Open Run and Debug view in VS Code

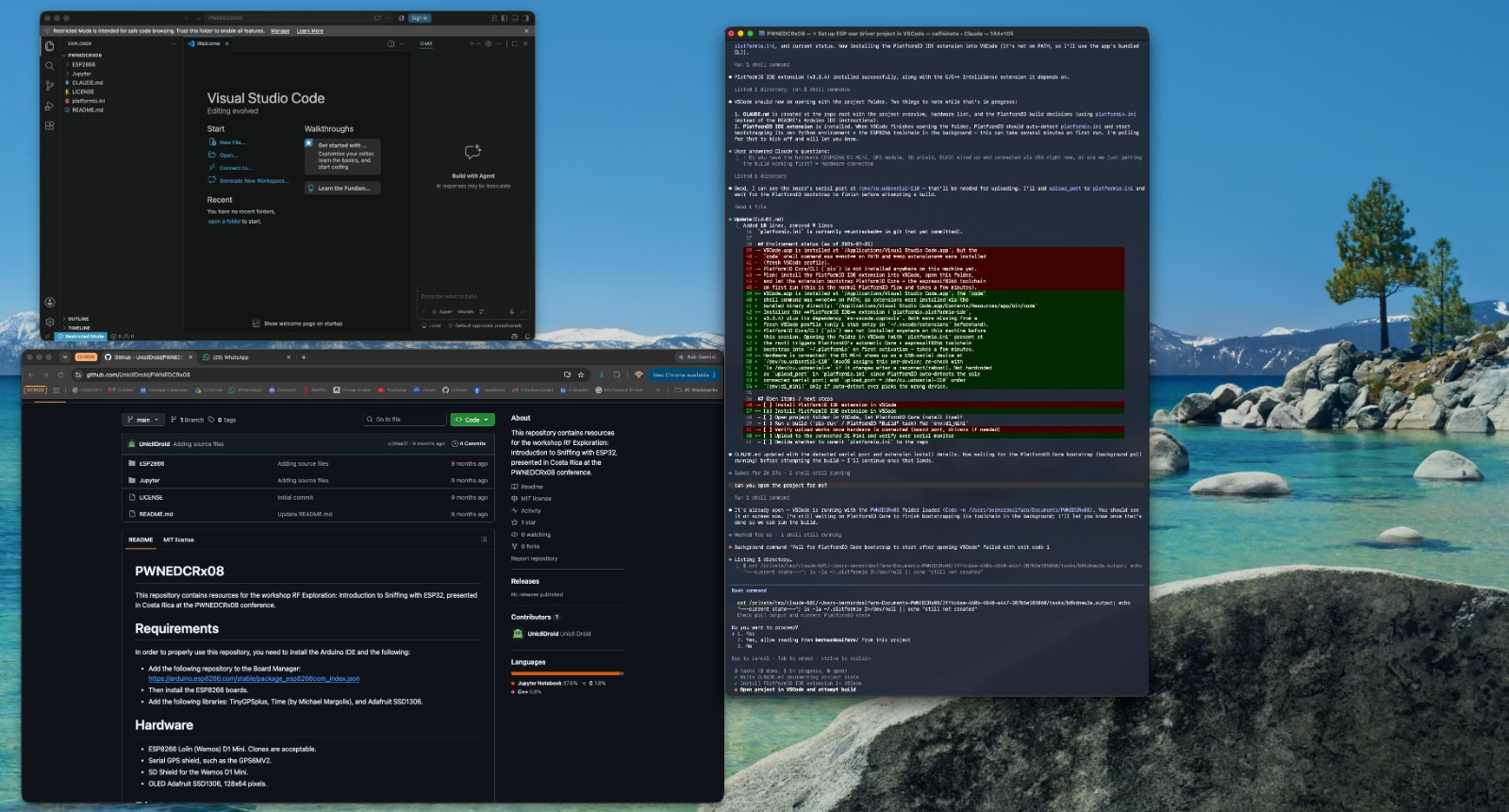click(49, 106)
